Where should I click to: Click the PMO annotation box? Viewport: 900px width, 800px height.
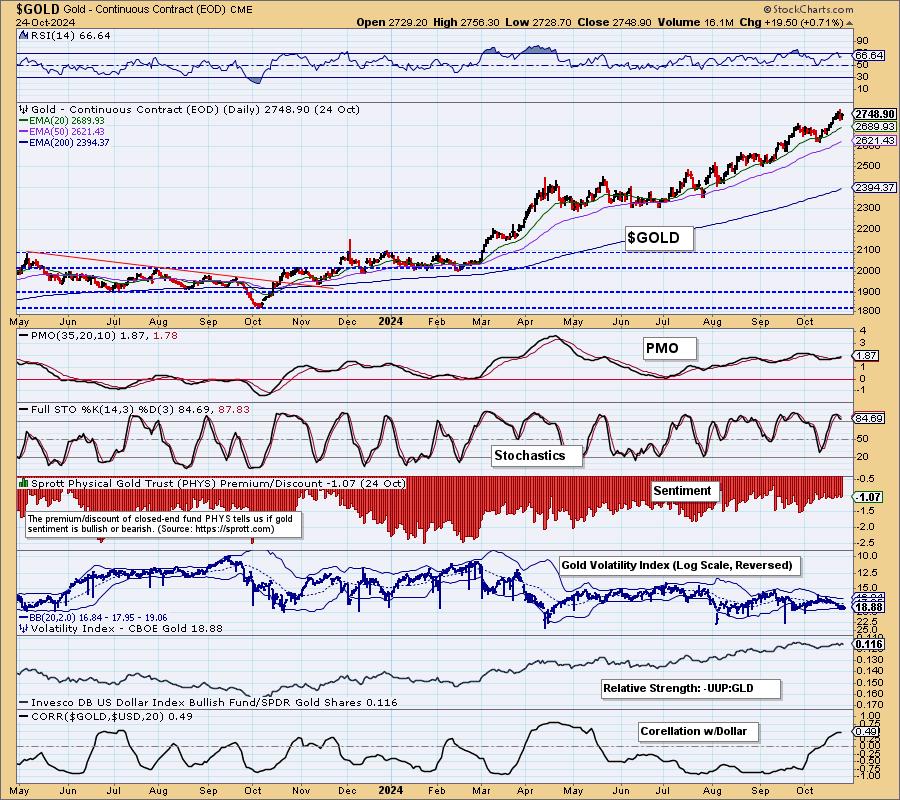click(x=669, y=348)
